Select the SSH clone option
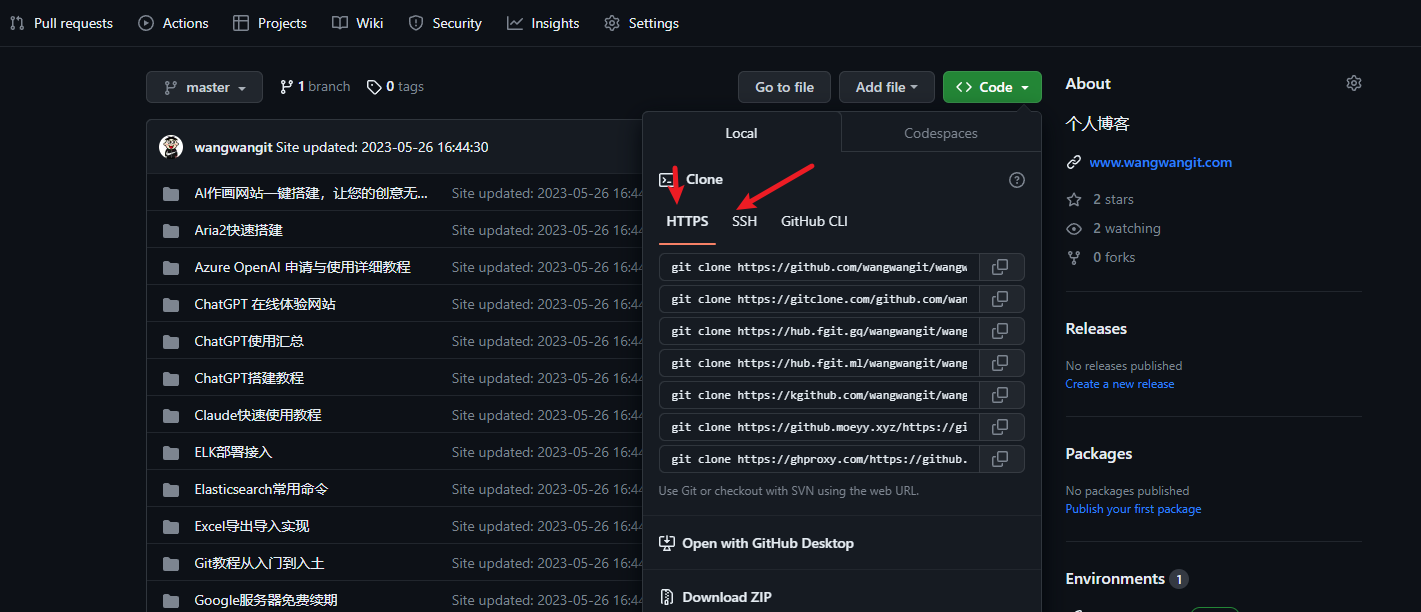The image size is (1421, 612). (744, 221)
